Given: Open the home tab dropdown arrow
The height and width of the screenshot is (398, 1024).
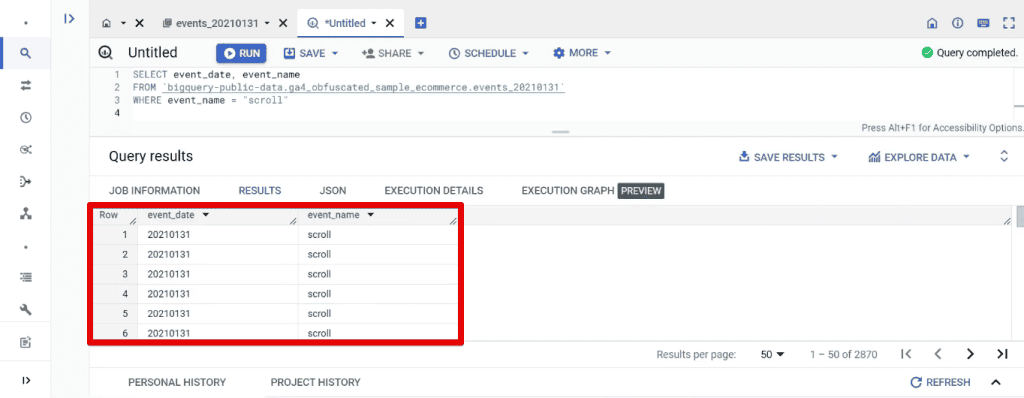Looking at the screenshot, I should point(123,24).
